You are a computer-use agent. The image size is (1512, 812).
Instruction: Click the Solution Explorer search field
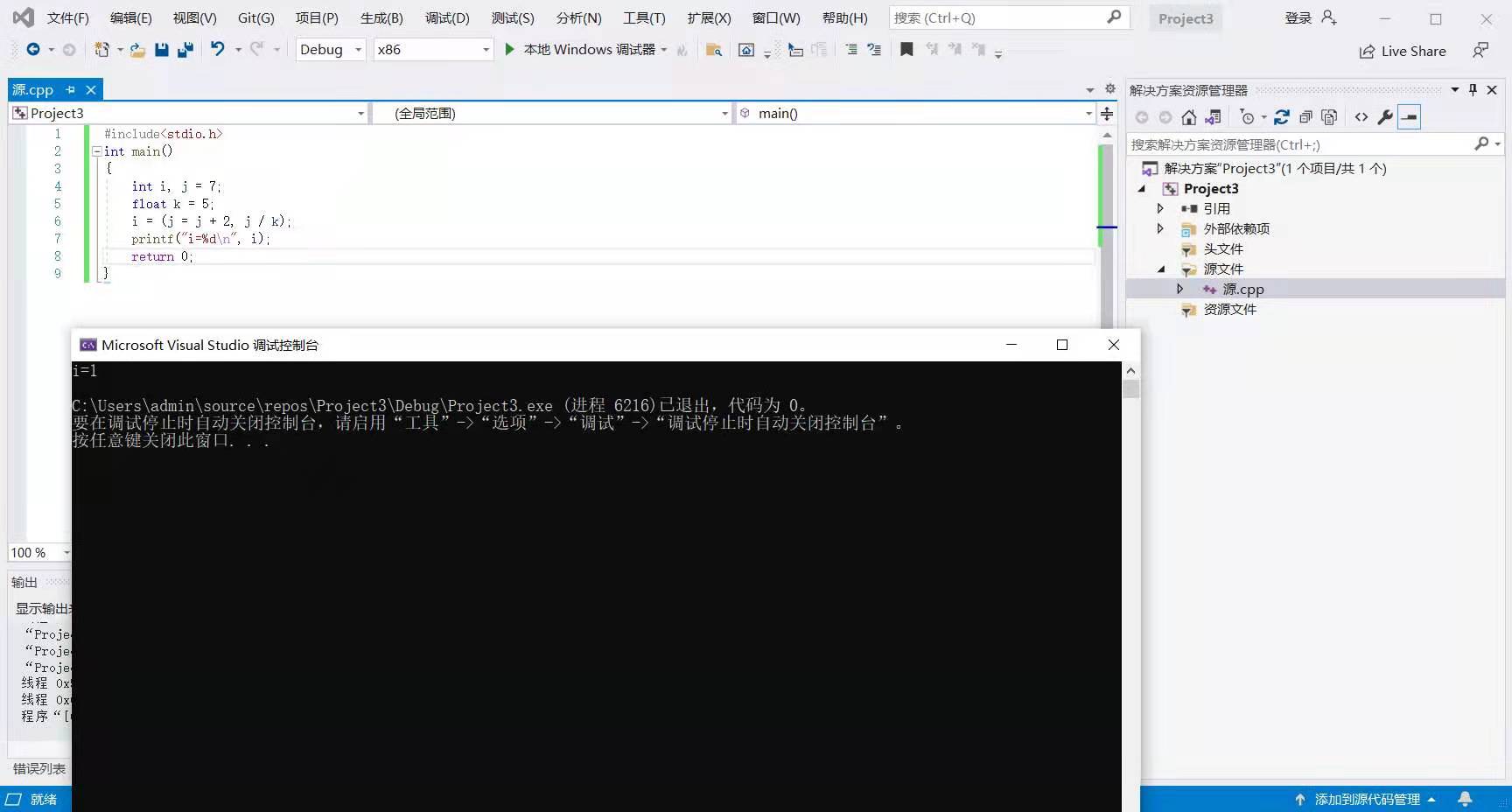tap(1314, 144)
